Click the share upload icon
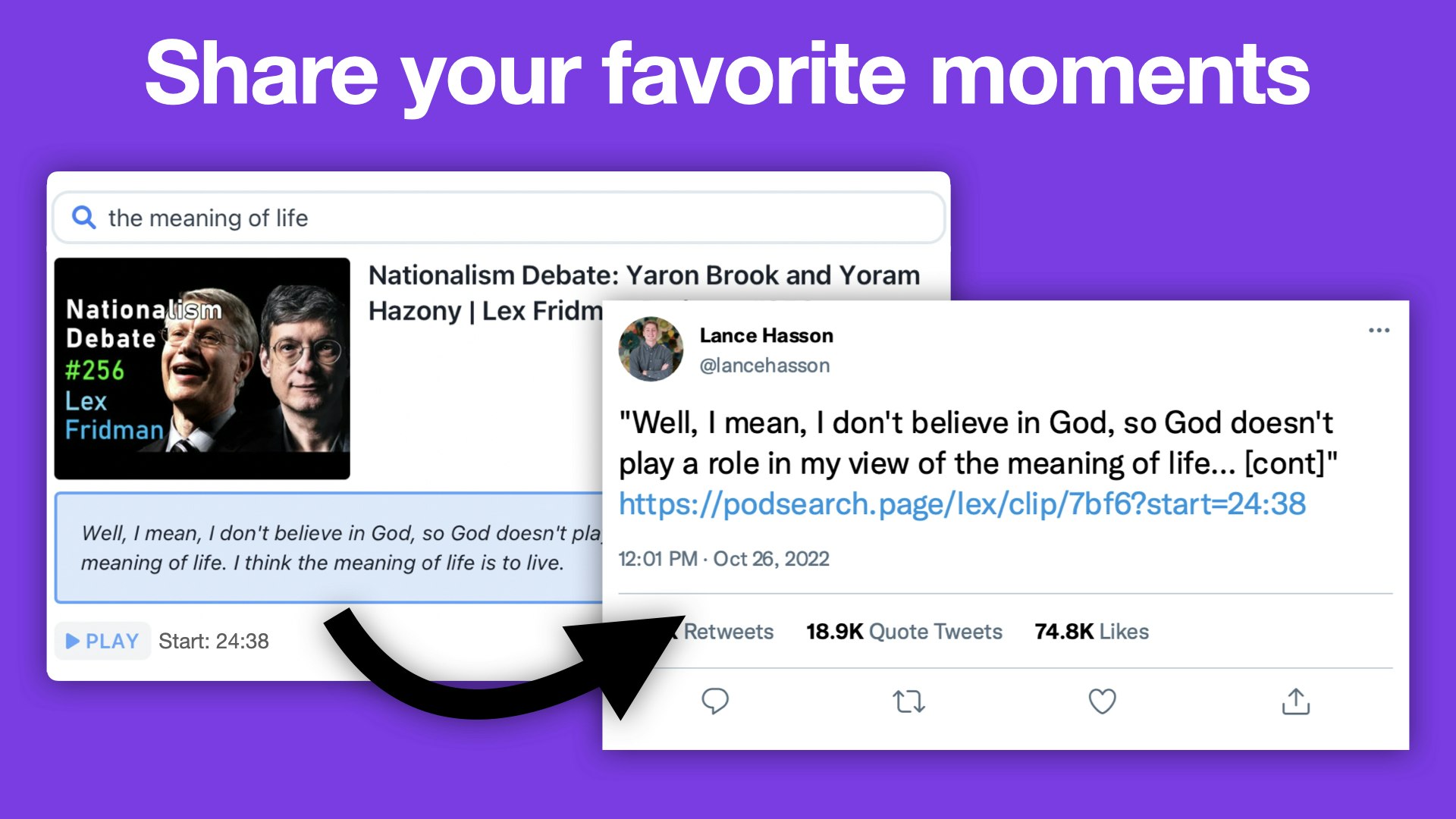Image resolution: width=1456 pixels, height=819 pixels. (x=1296, y=701)
